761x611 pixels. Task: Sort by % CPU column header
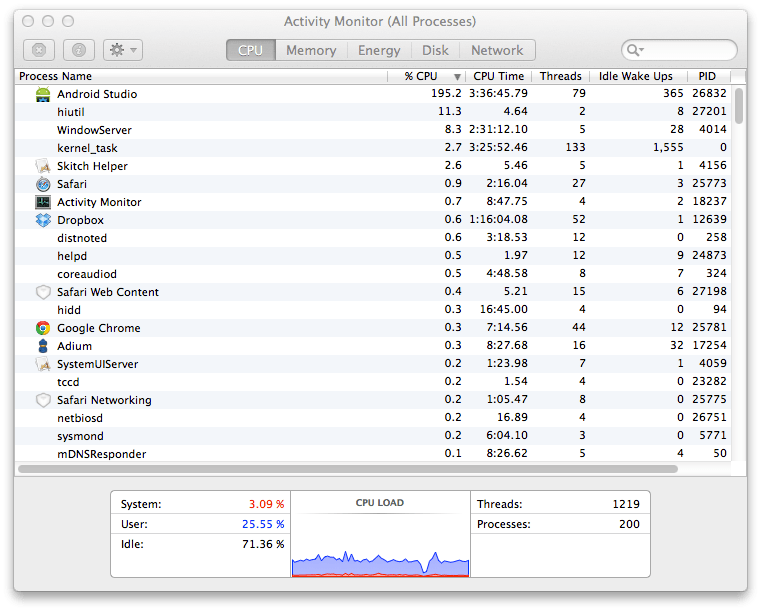tap(427, 76)
